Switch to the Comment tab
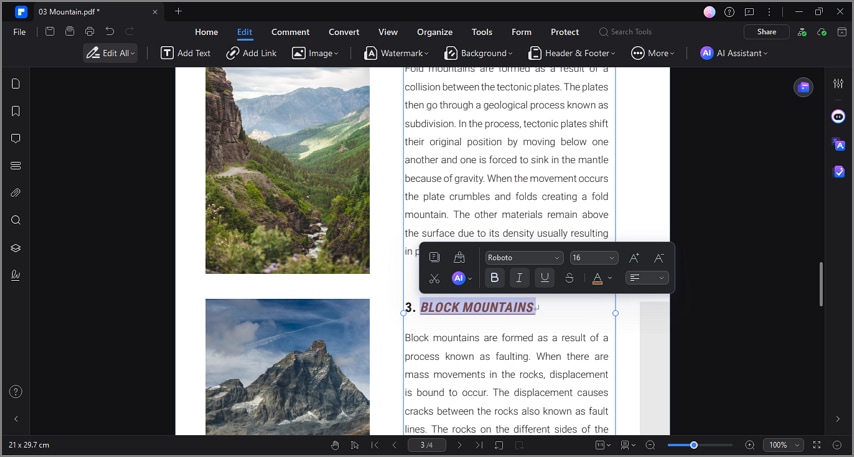This screenshot has height=457, width=854. tap(290, 32)
